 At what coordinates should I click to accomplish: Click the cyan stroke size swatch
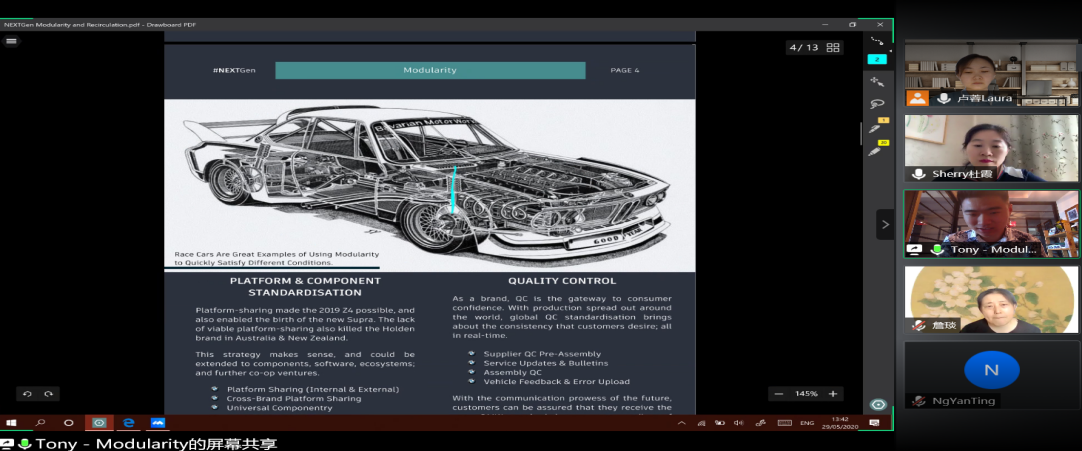[877, 59]
